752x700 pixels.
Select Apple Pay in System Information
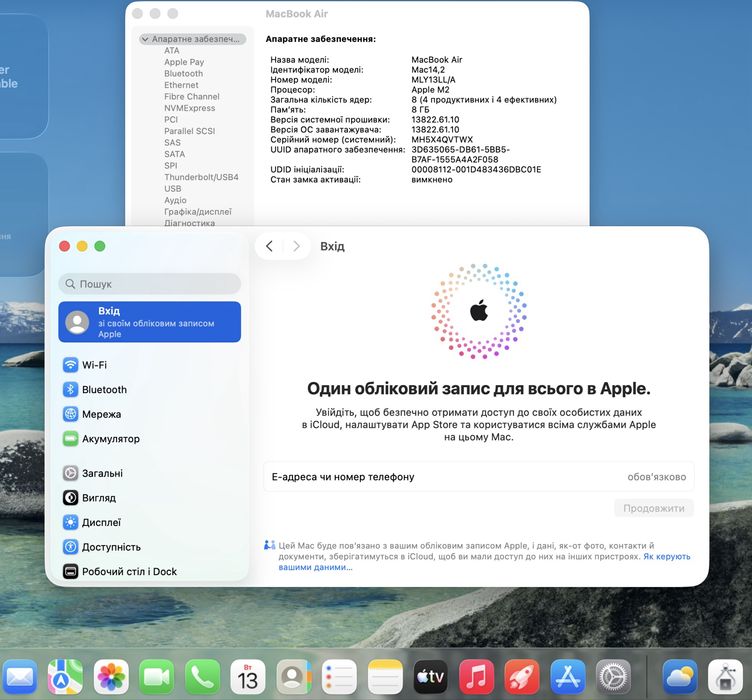184,62
